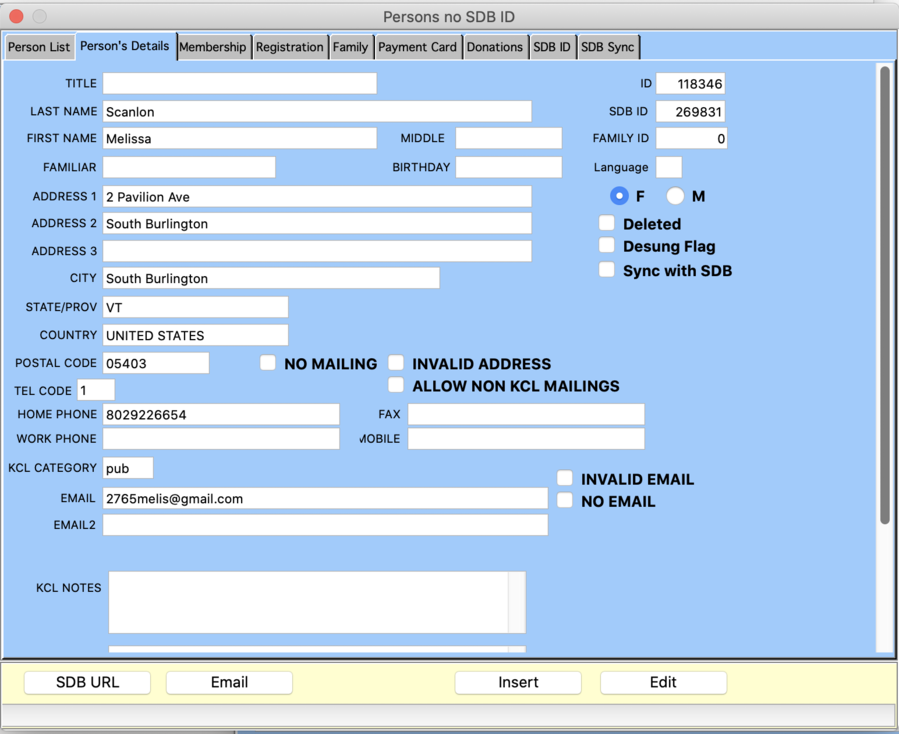Open the Family tab
The width and height of the screenshot is (899, 734).
click(351, 46)
